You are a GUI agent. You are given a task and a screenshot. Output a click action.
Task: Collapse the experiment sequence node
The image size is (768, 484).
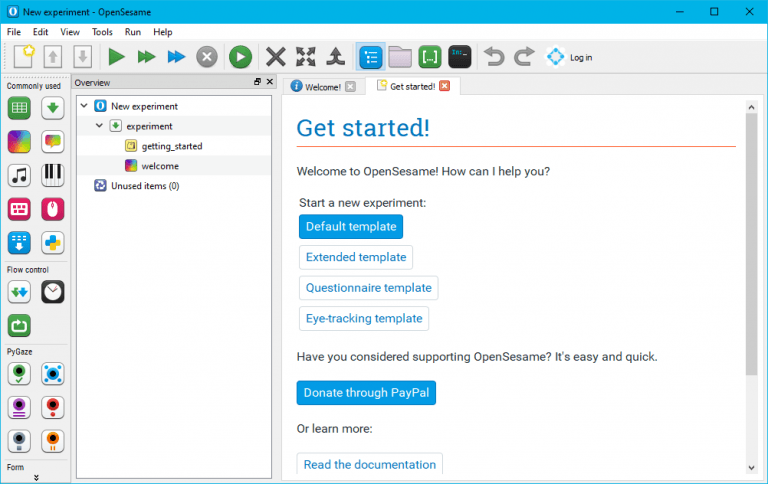[x=99, y=126]
